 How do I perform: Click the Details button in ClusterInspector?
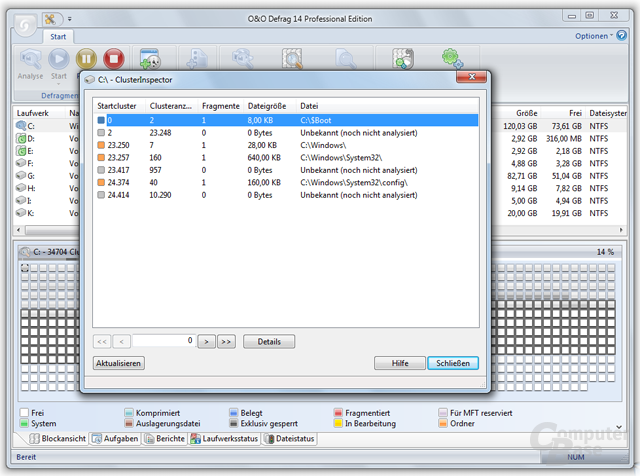[x=269, y=342]
